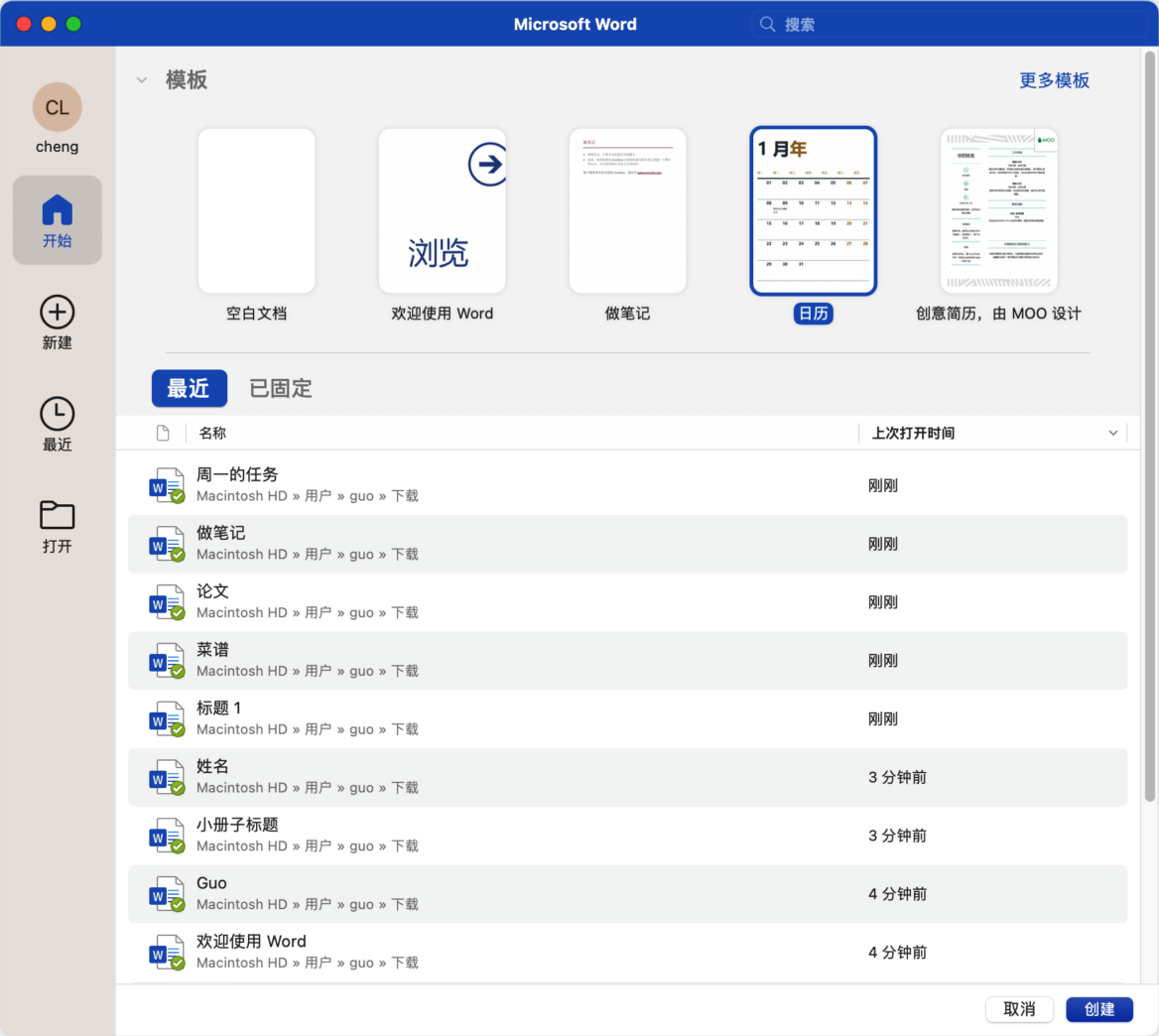
Task: Click the Open (打开) folder icon
Action: point(57,515)
